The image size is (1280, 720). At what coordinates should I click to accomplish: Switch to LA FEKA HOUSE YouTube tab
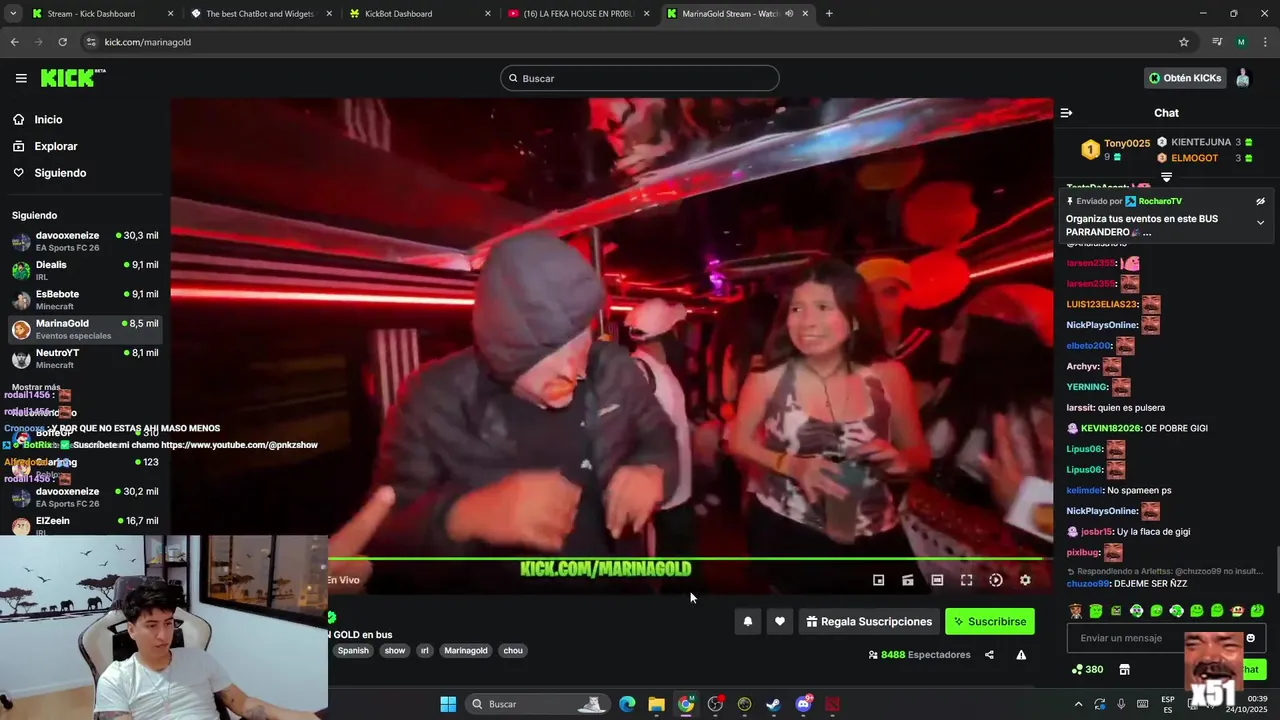click(577, 14)
